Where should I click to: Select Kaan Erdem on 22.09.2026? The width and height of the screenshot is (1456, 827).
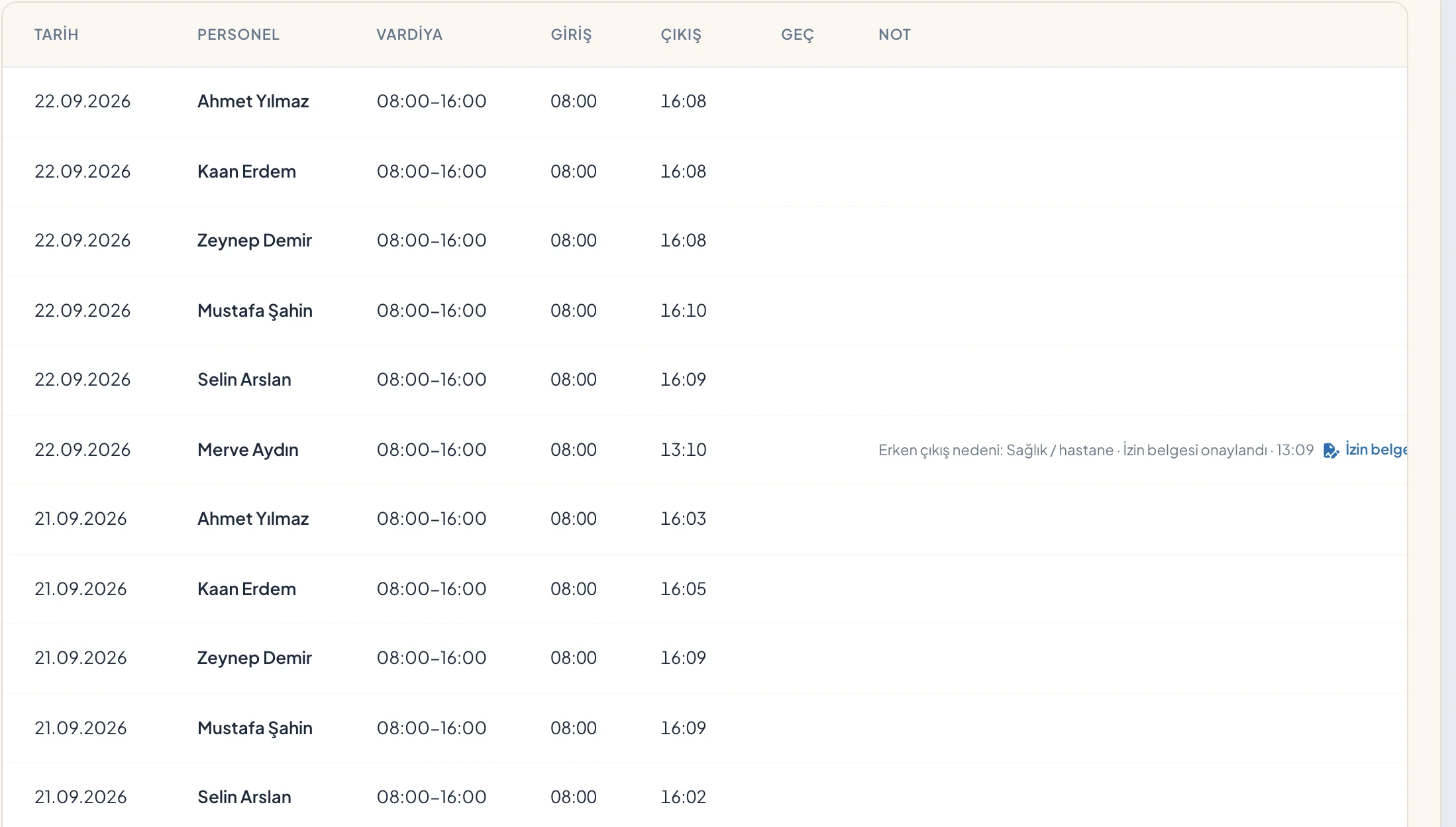246,172
